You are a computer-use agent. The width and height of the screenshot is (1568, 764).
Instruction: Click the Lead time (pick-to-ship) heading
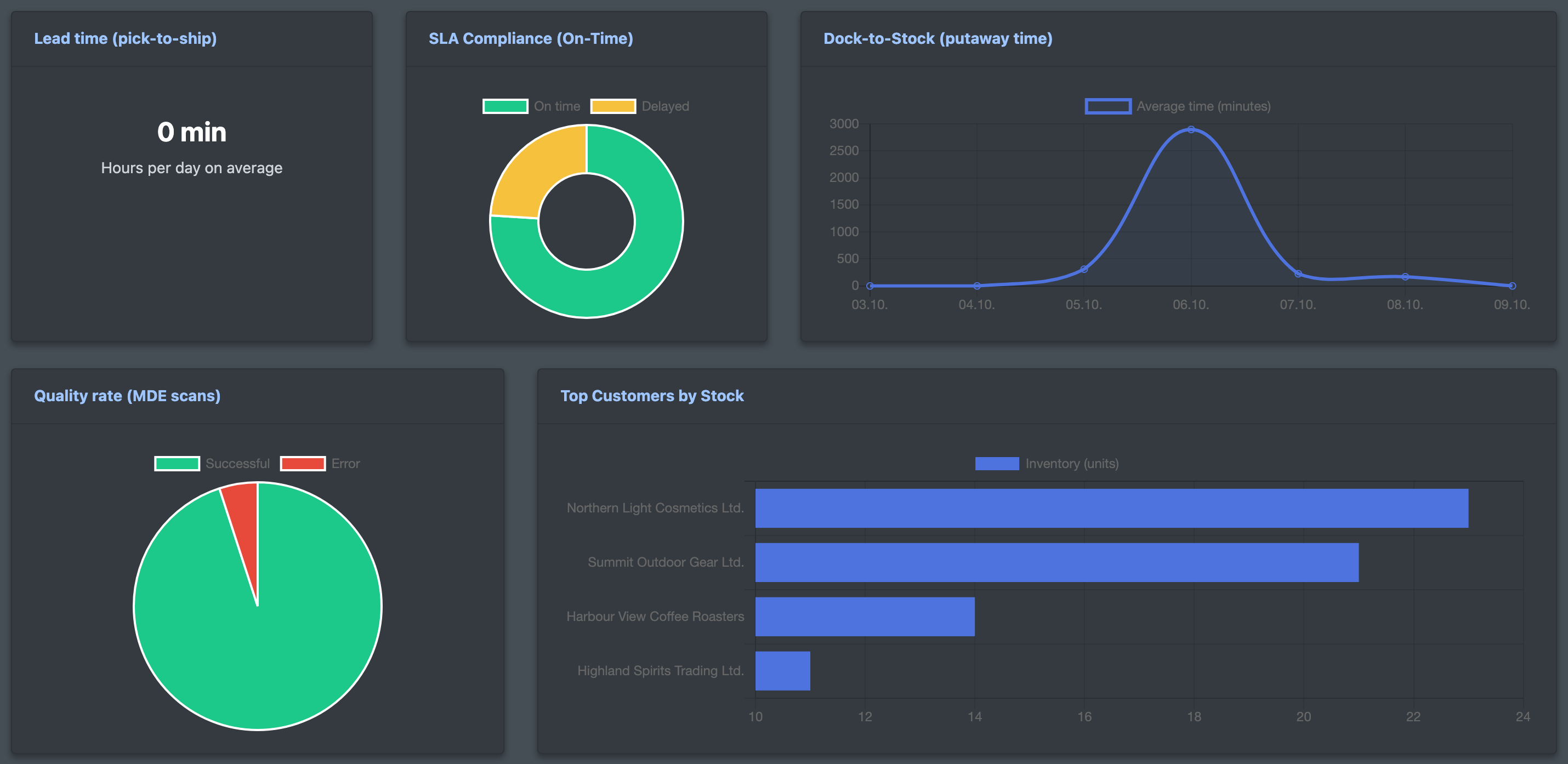tap(126, 38)
